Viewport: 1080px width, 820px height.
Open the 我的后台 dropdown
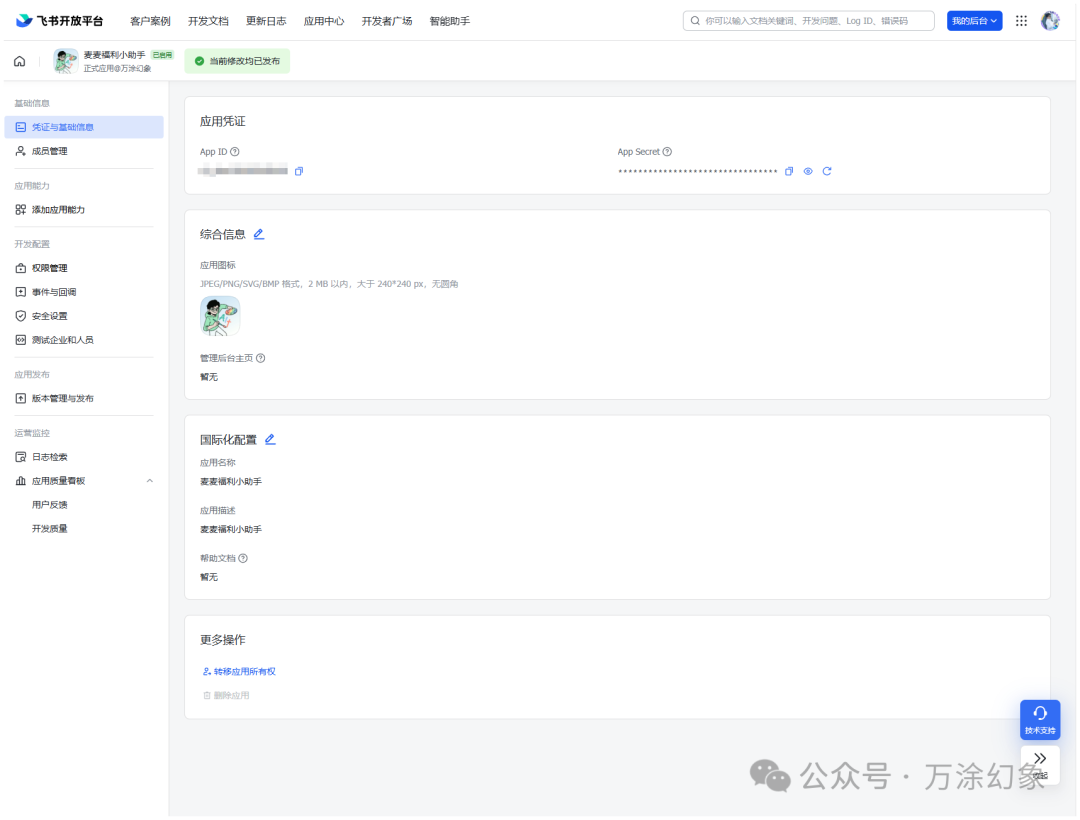pyautogui.click(x=974, y=20)
